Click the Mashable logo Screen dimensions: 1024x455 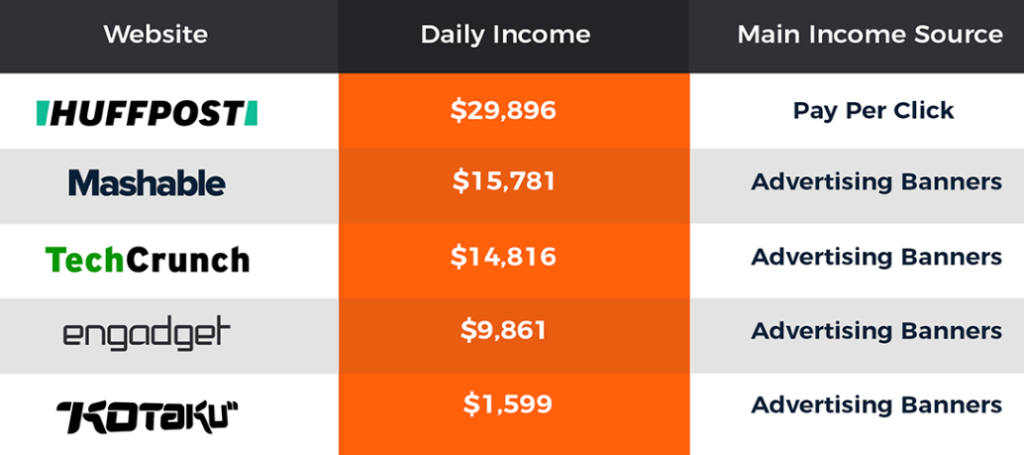tap(147, 182)
